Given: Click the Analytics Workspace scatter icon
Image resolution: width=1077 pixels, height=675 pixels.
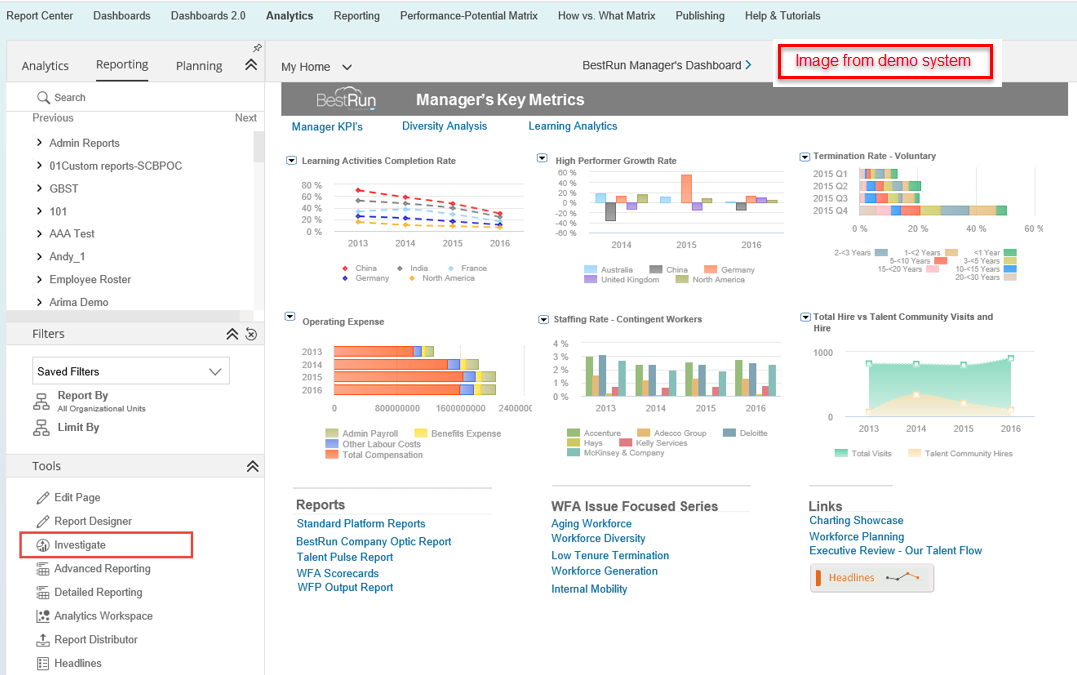Looking at the screenshot, I should pyautogui.click(x=43, y=617).
